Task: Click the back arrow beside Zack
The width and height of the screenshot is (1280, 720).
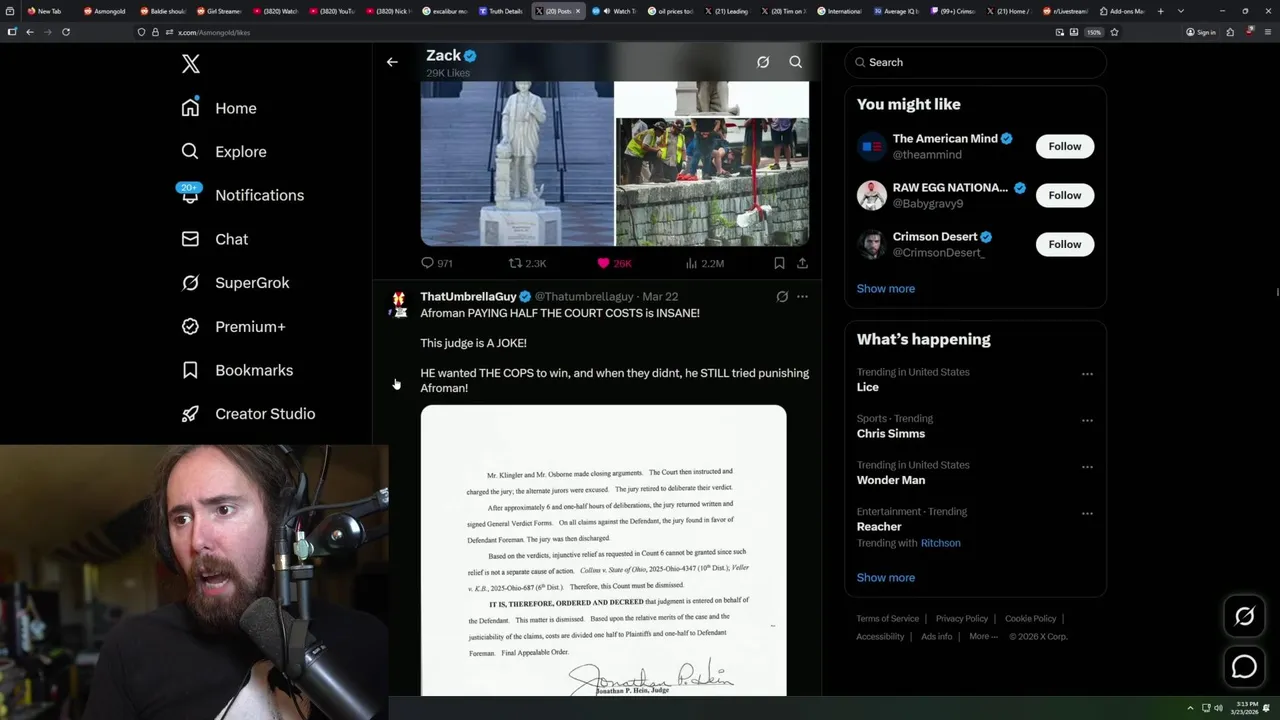Action: click(x=392, y=62)
